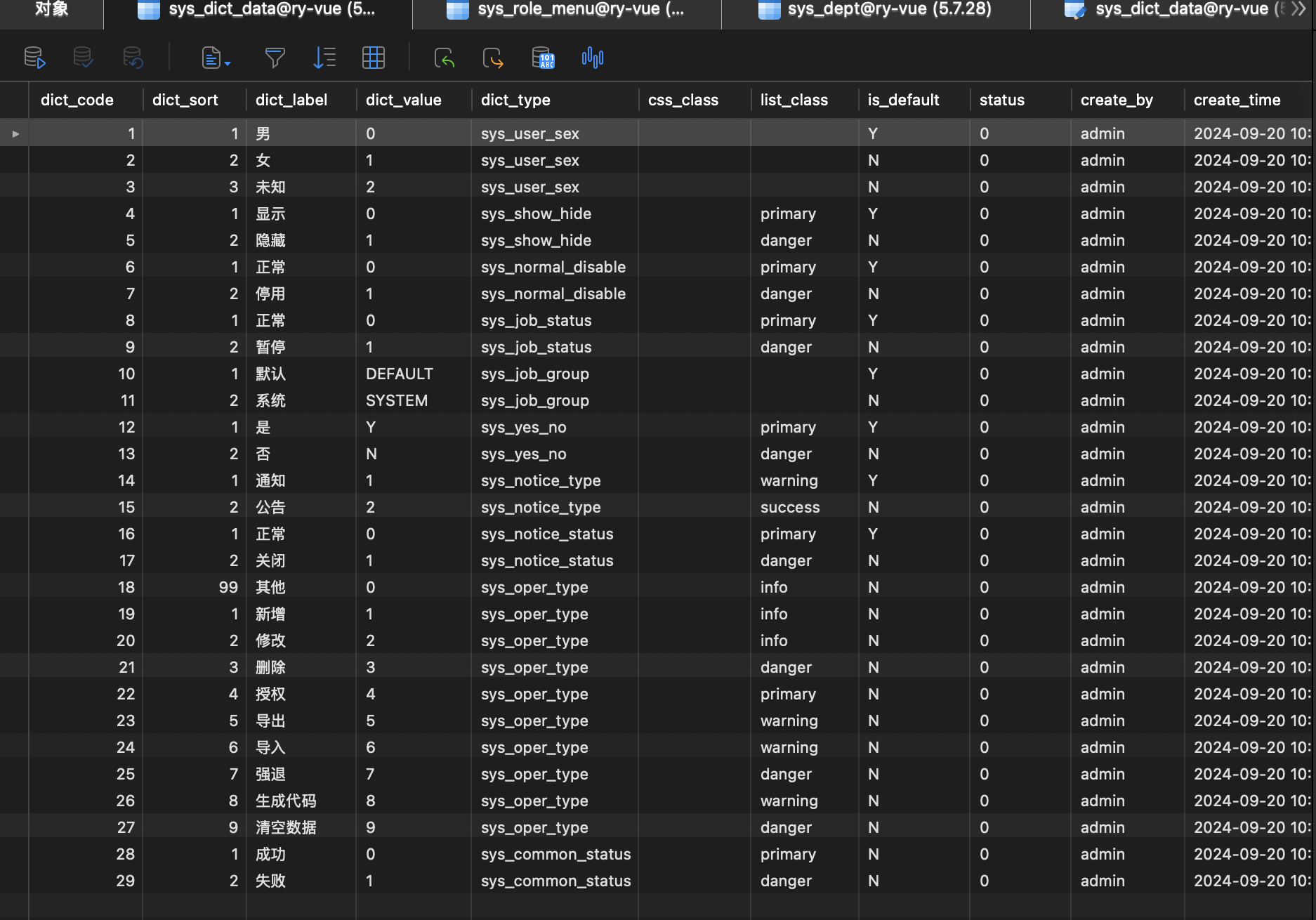The image size is (1316, 920).
Task: Select the 停用 label cell
Action: pyautogui.click(x=301, y=294)
